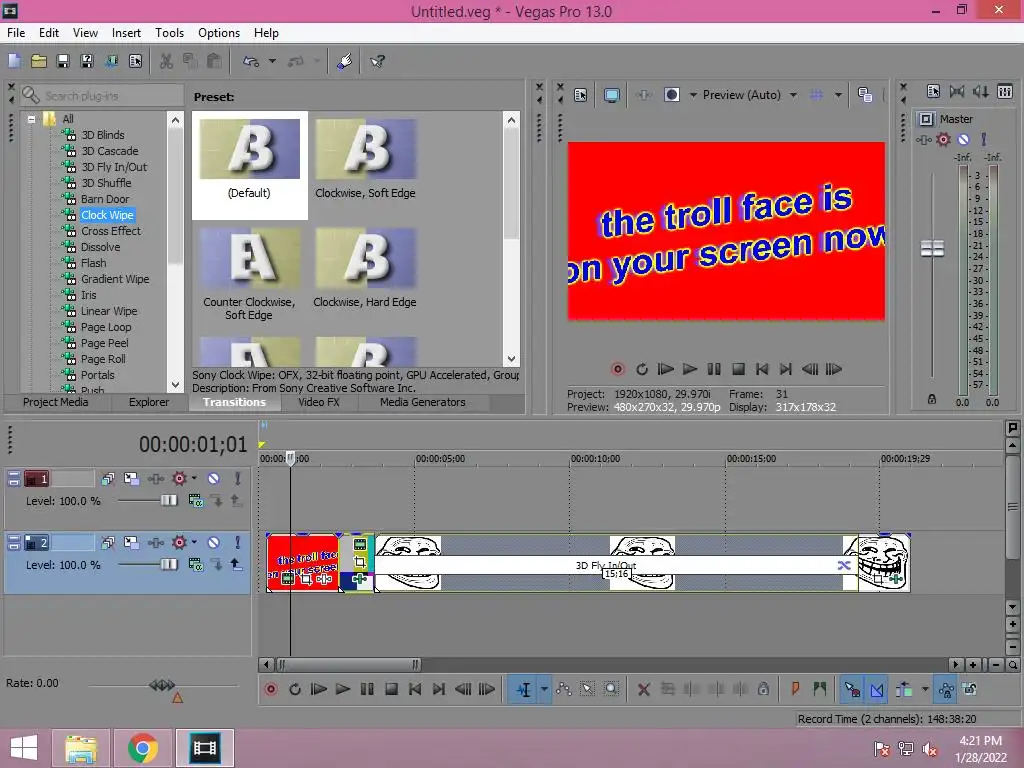Click the Undo arrow in main toolbar

(x=251, y=61)
